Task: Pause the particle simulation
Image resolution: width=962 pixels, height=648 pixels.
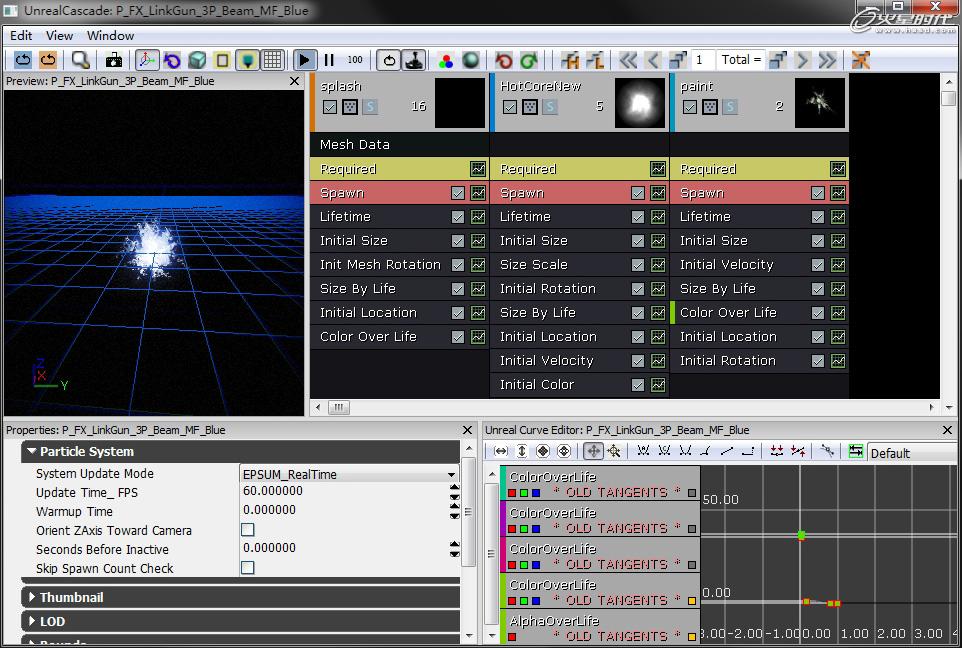Action: pyautogui.click(x=329, y=61)
